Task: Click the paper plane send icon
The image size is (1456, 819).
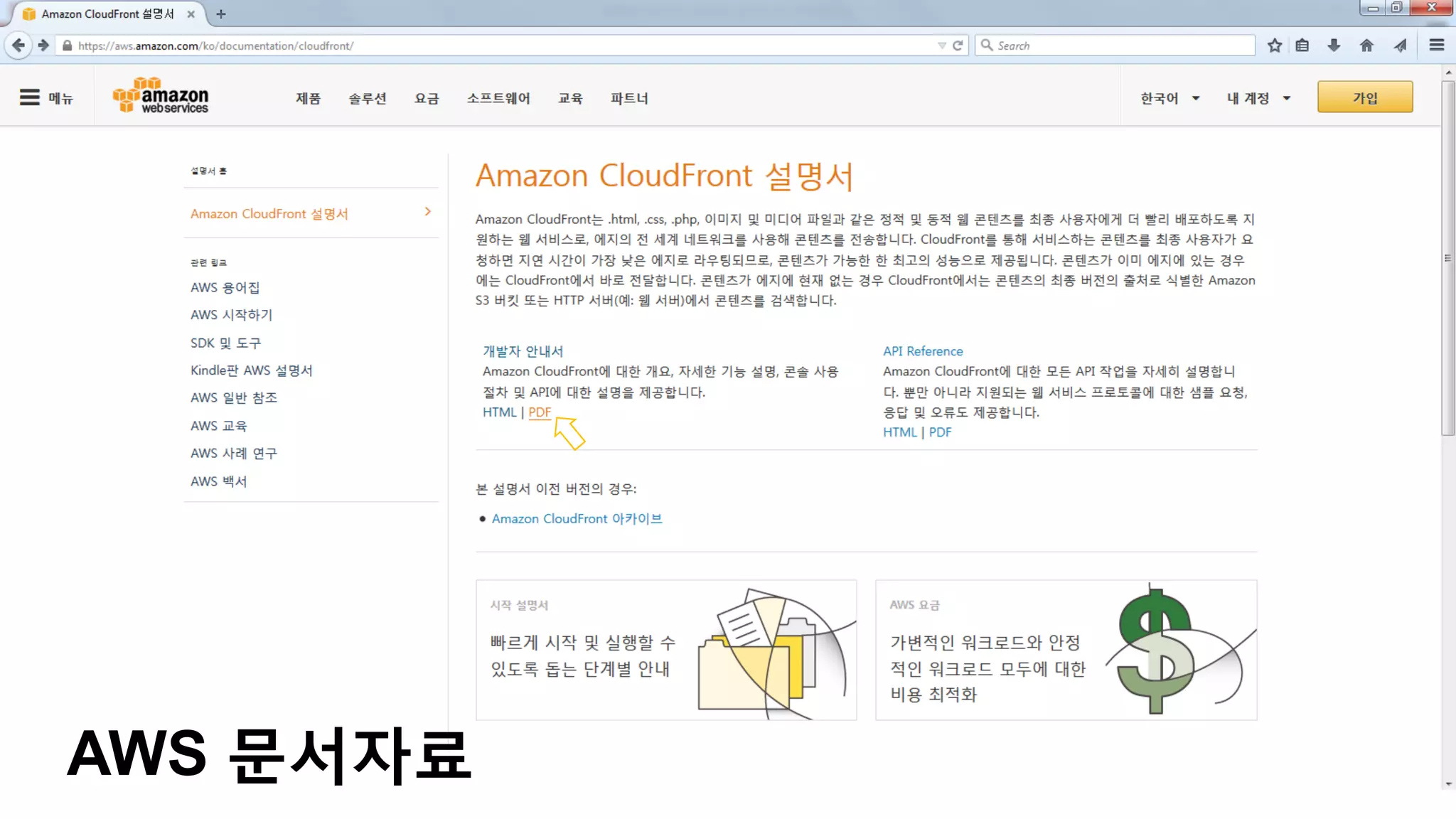Action: coord(1400,45)
